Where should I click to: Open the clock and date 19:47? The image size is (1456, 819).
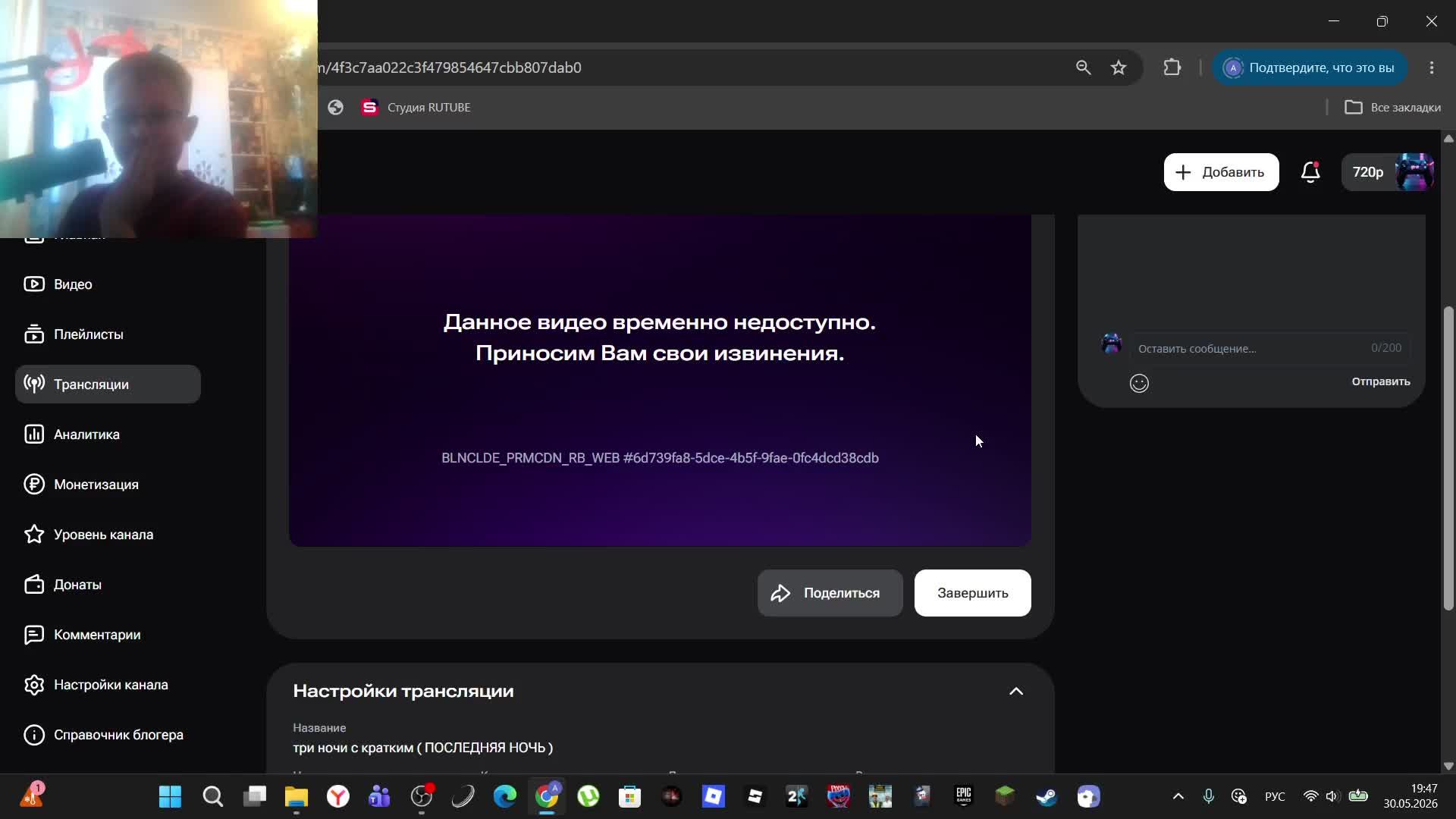[1410, 796]
